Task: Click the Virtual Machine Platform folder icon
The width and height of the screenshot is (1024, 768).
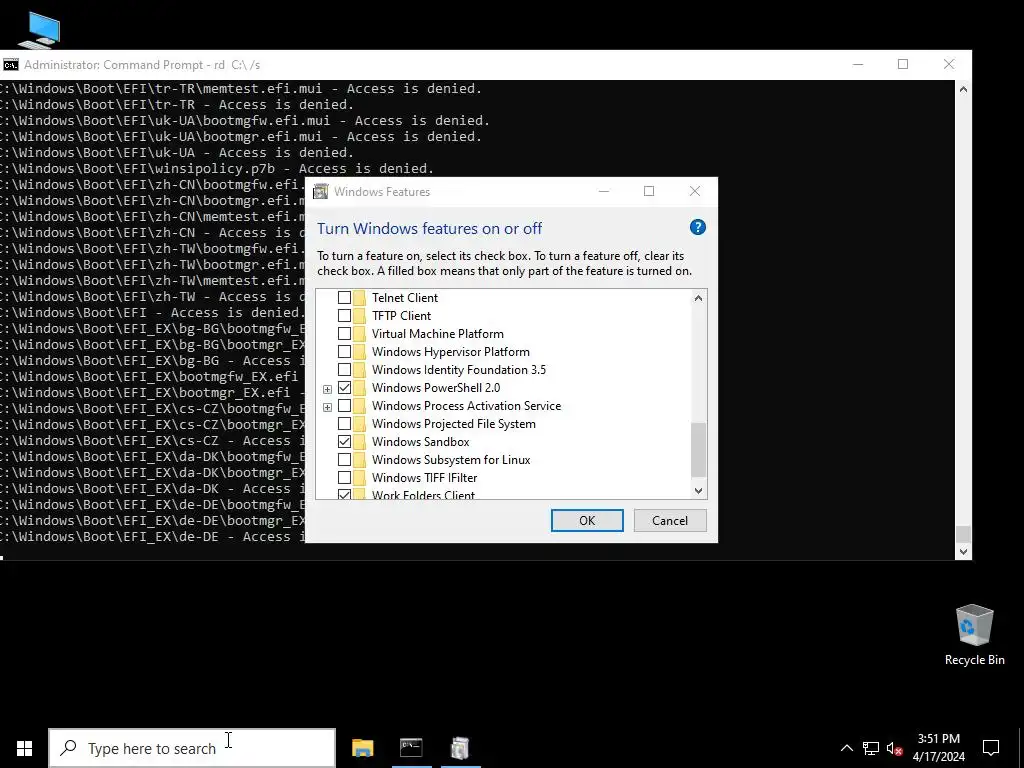Action: (360, 334)
